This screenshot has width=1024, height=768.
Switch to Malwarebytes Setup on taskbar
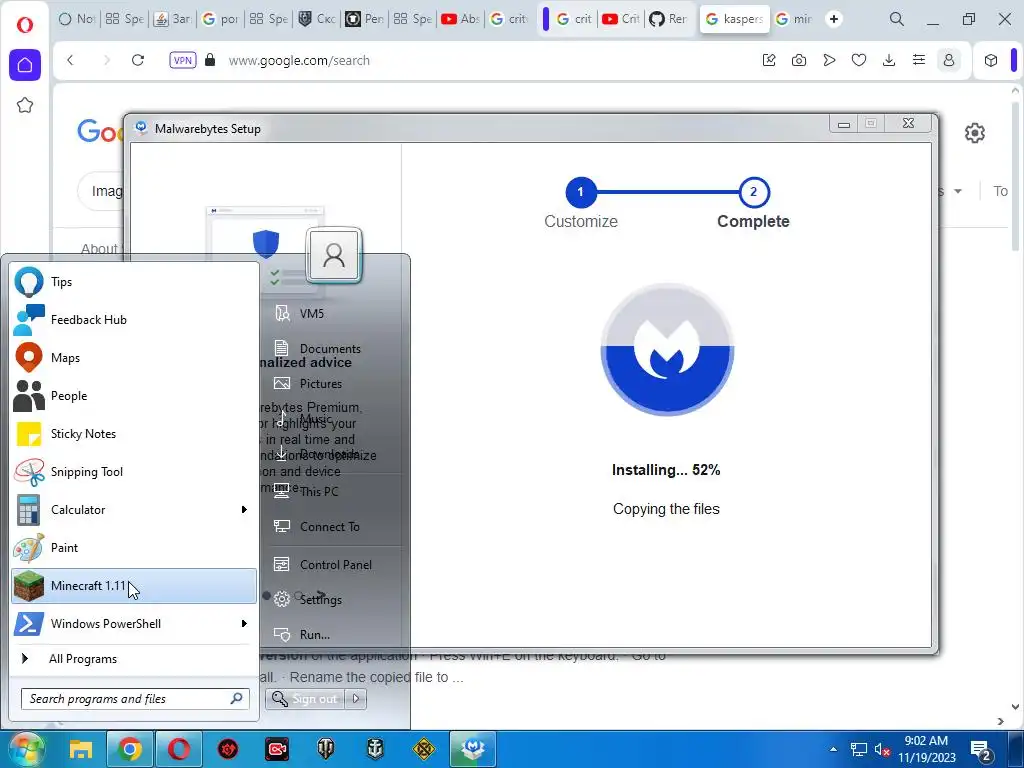tap(473, 749)
